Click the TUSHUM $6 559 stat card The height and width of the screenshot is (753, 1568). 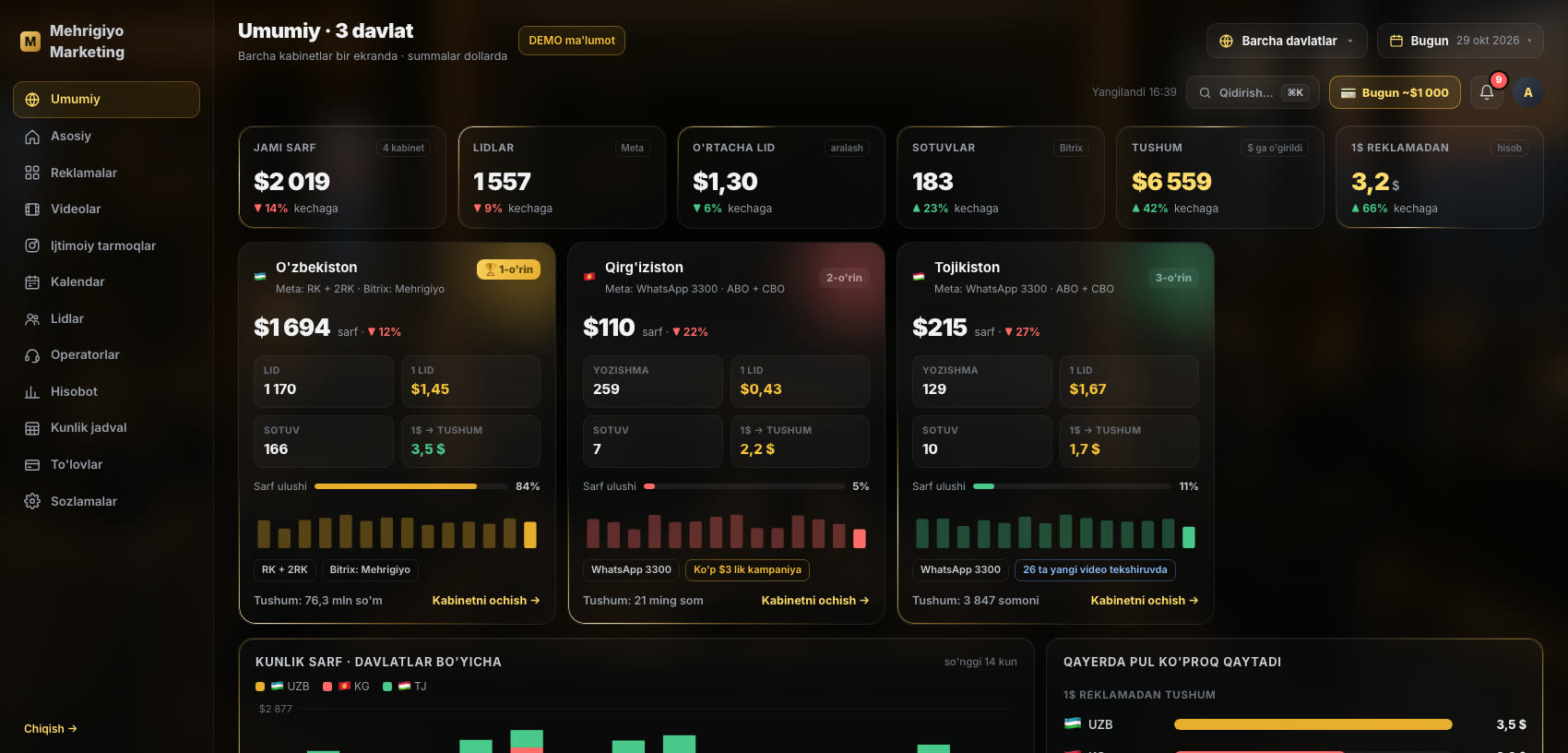tap(1220, 177)
